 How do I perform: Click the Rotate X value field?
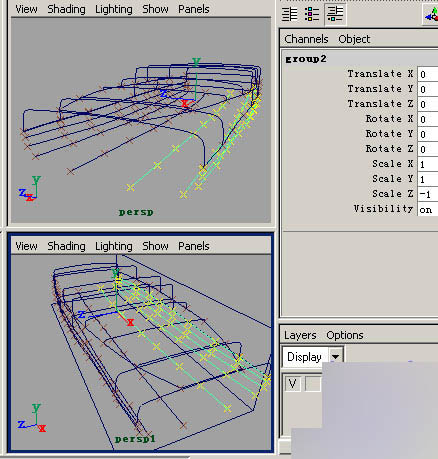(428, 119)
